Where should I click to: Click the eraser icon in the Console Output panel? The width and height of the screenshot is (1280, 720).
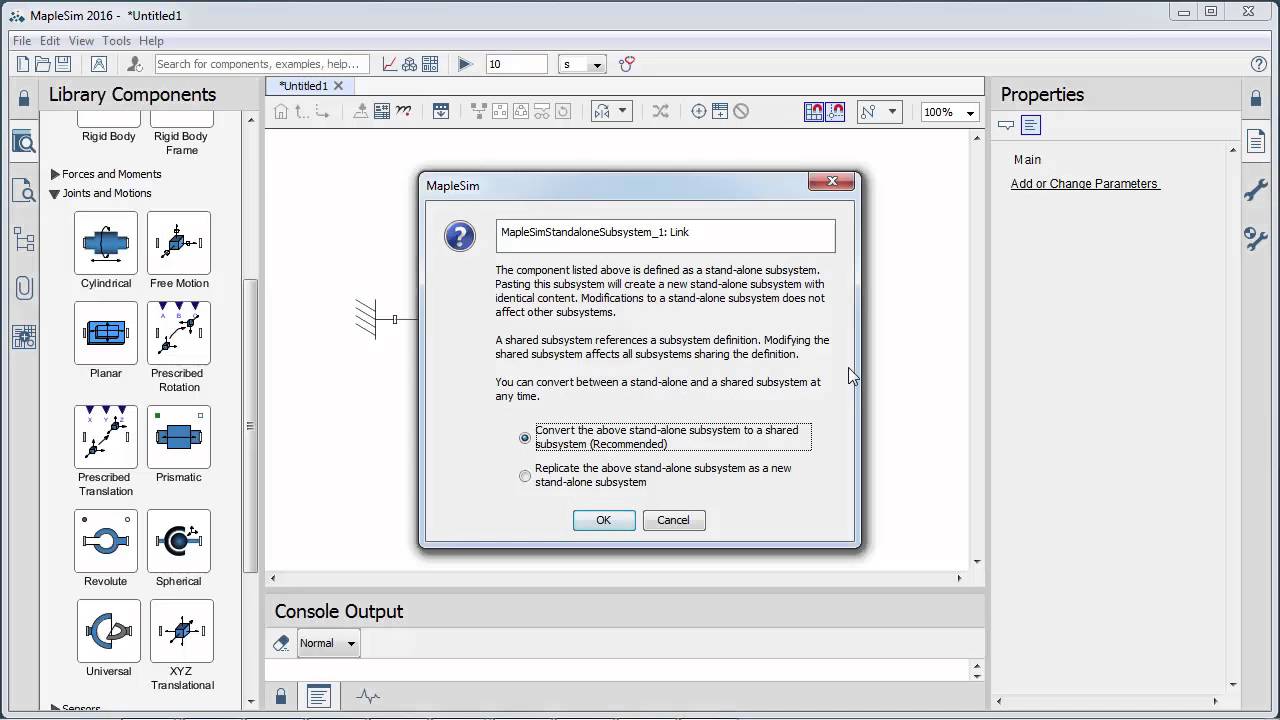click(281, 643)
